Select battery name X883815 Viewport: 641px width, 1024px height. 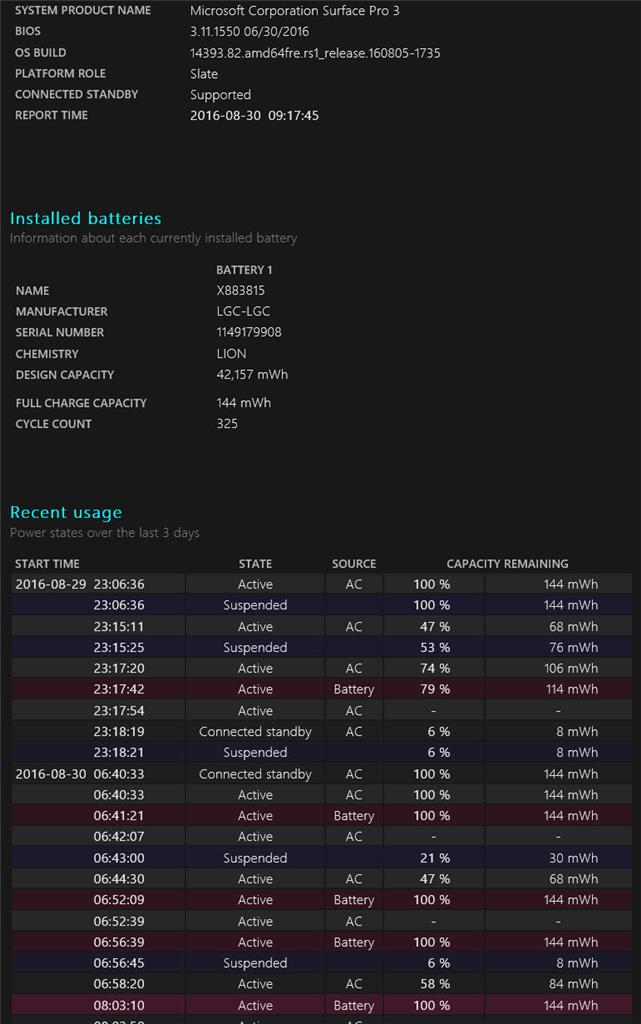(x=240, y=291)
